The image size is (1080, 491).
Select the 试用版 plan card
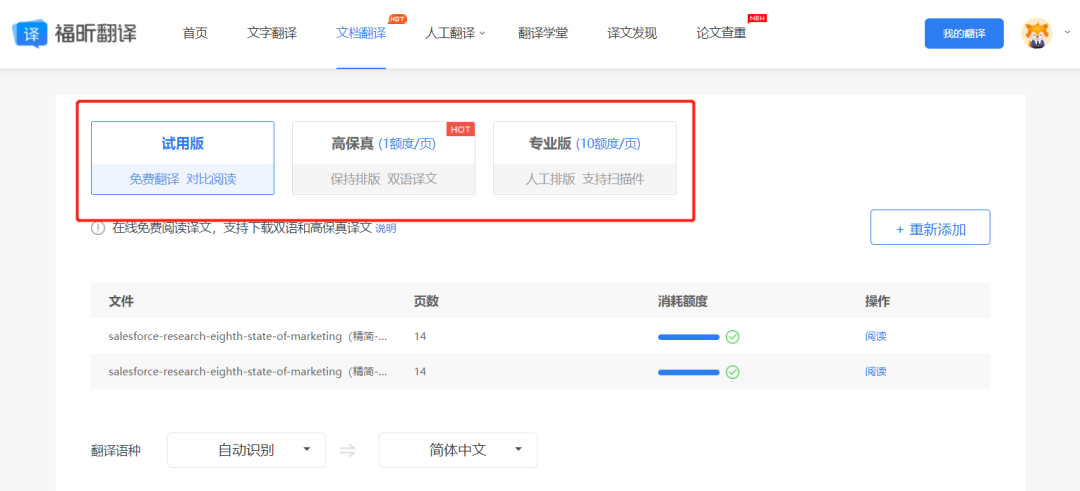click(x=183, y=158)
